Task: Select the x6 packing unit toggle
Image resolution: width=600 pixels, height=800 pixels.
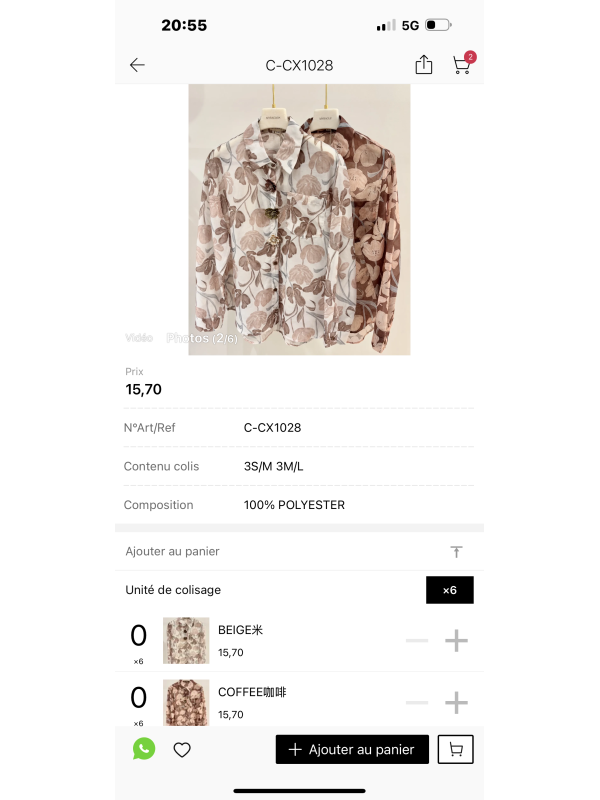Action: pos(449,590)
